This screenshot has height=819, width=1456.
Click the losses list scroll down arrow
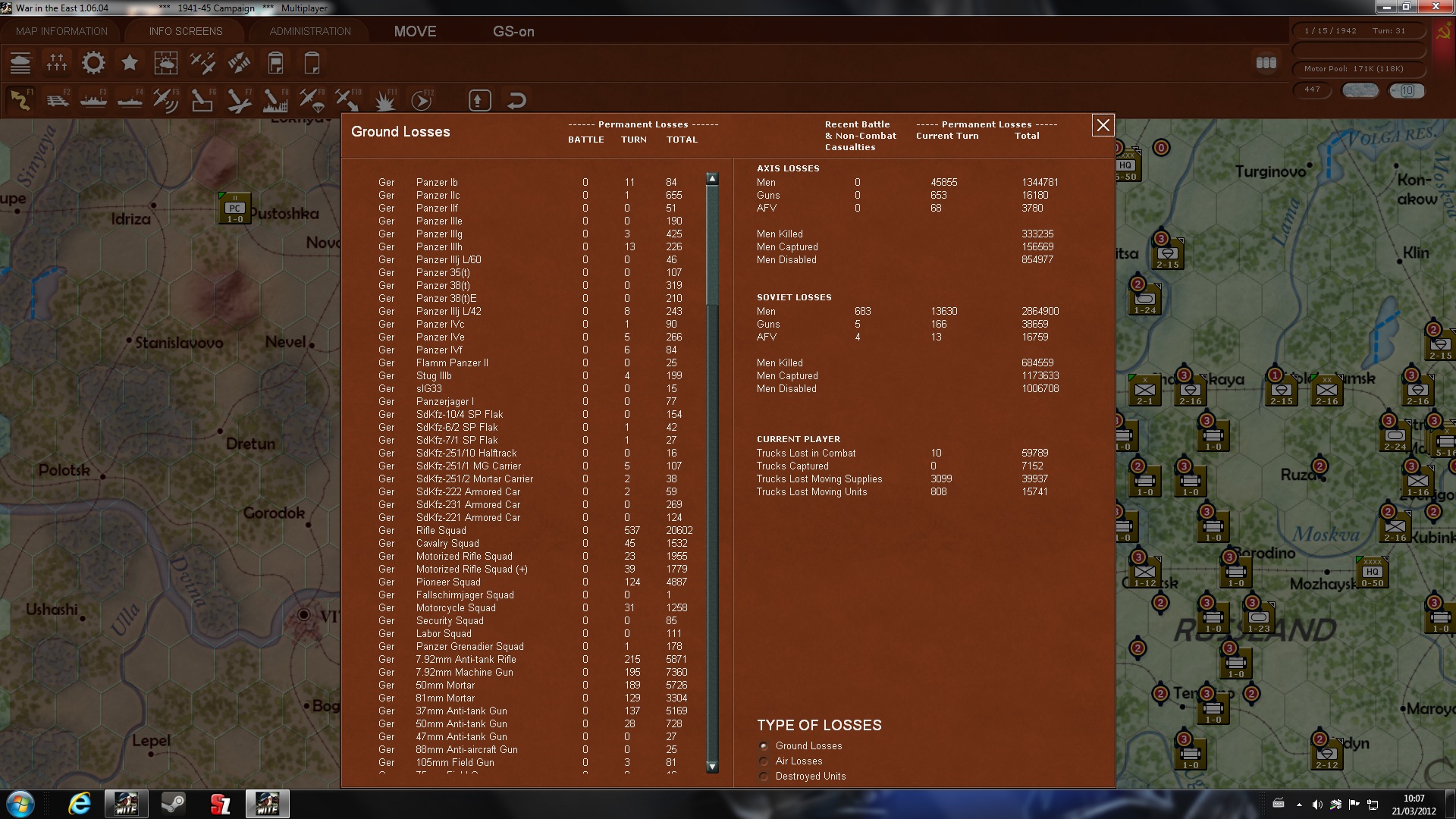coord(711,767)
